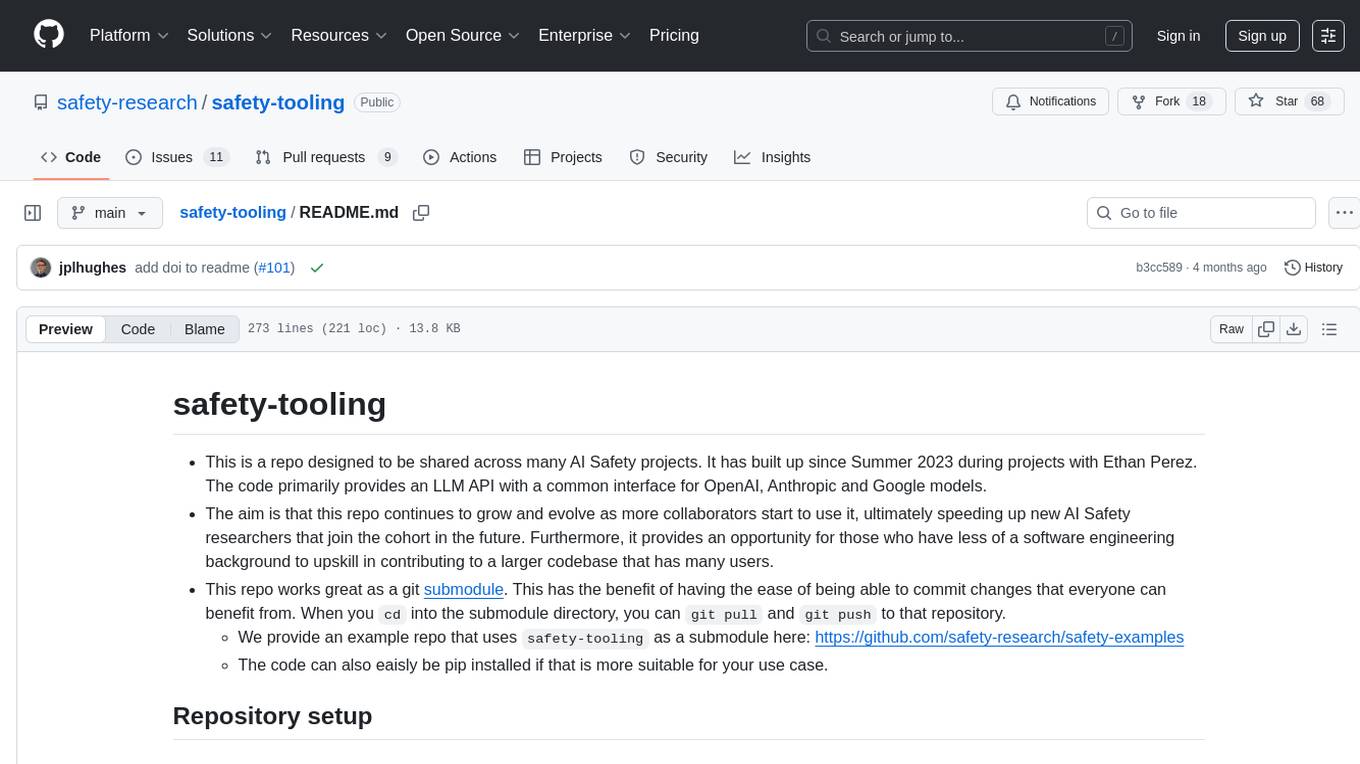Open the safety-research owner link
This screenshot has width=1360, height=764.
[127, 102]
